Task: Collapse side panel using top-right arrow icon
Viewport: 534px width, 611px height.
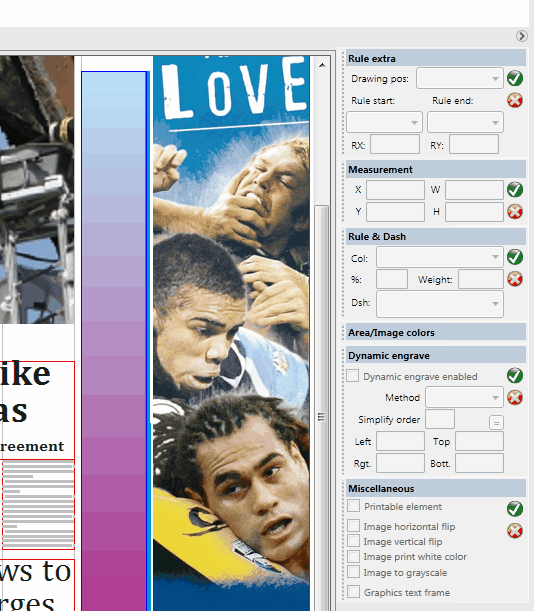Action: pos(522,36)
